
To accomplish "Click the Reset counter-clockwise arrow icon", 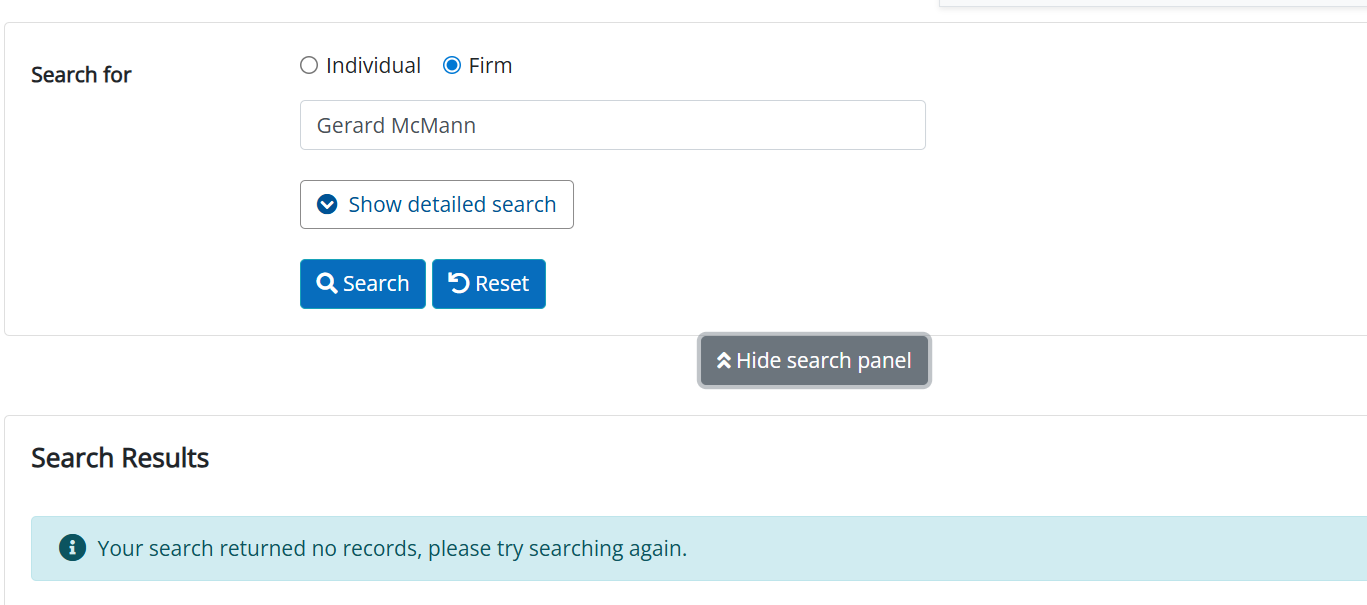I will [458, 283].
